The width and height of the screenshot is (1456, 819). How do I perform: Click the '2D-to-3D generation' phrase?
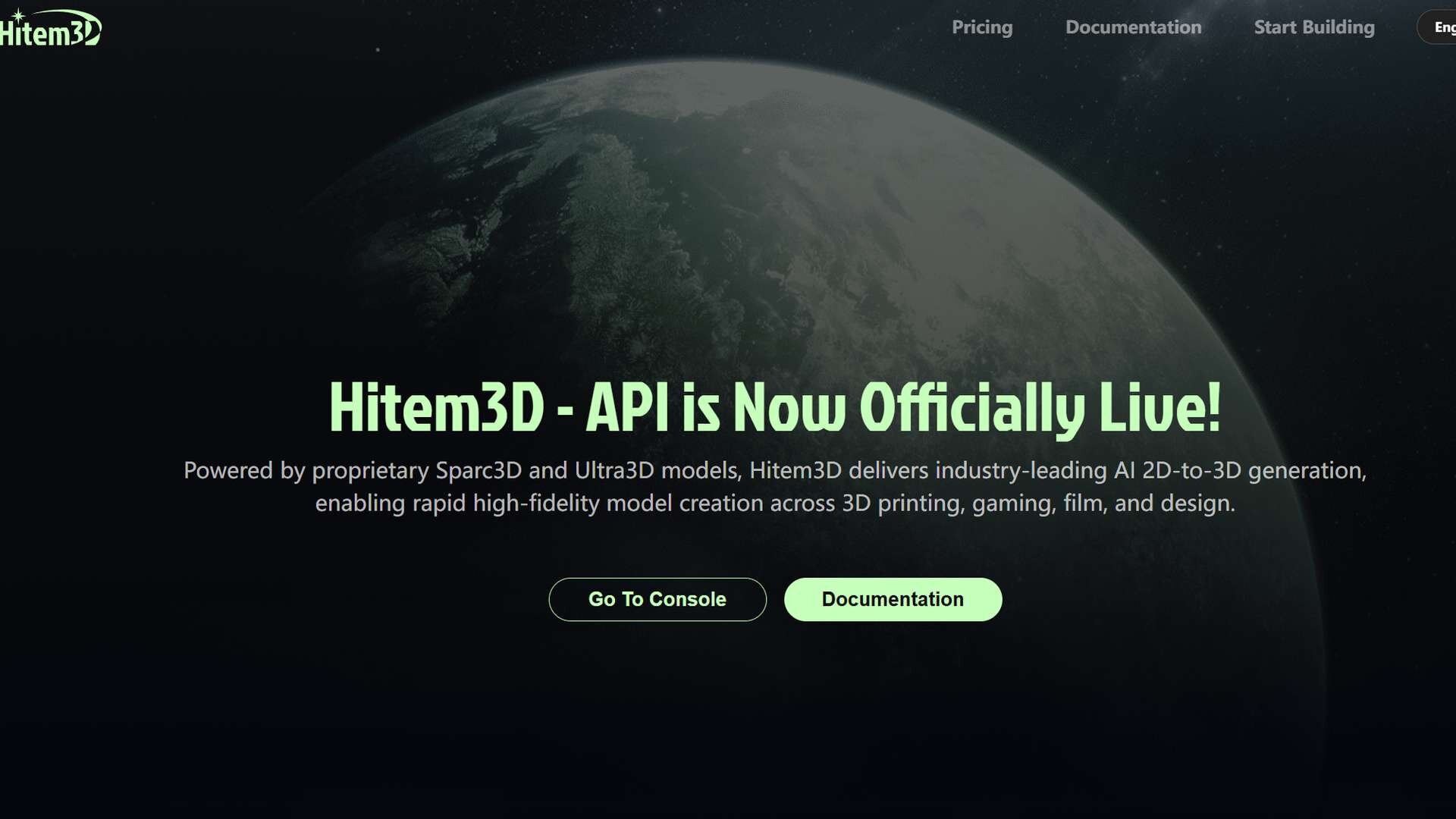[x=1253, y=470]
